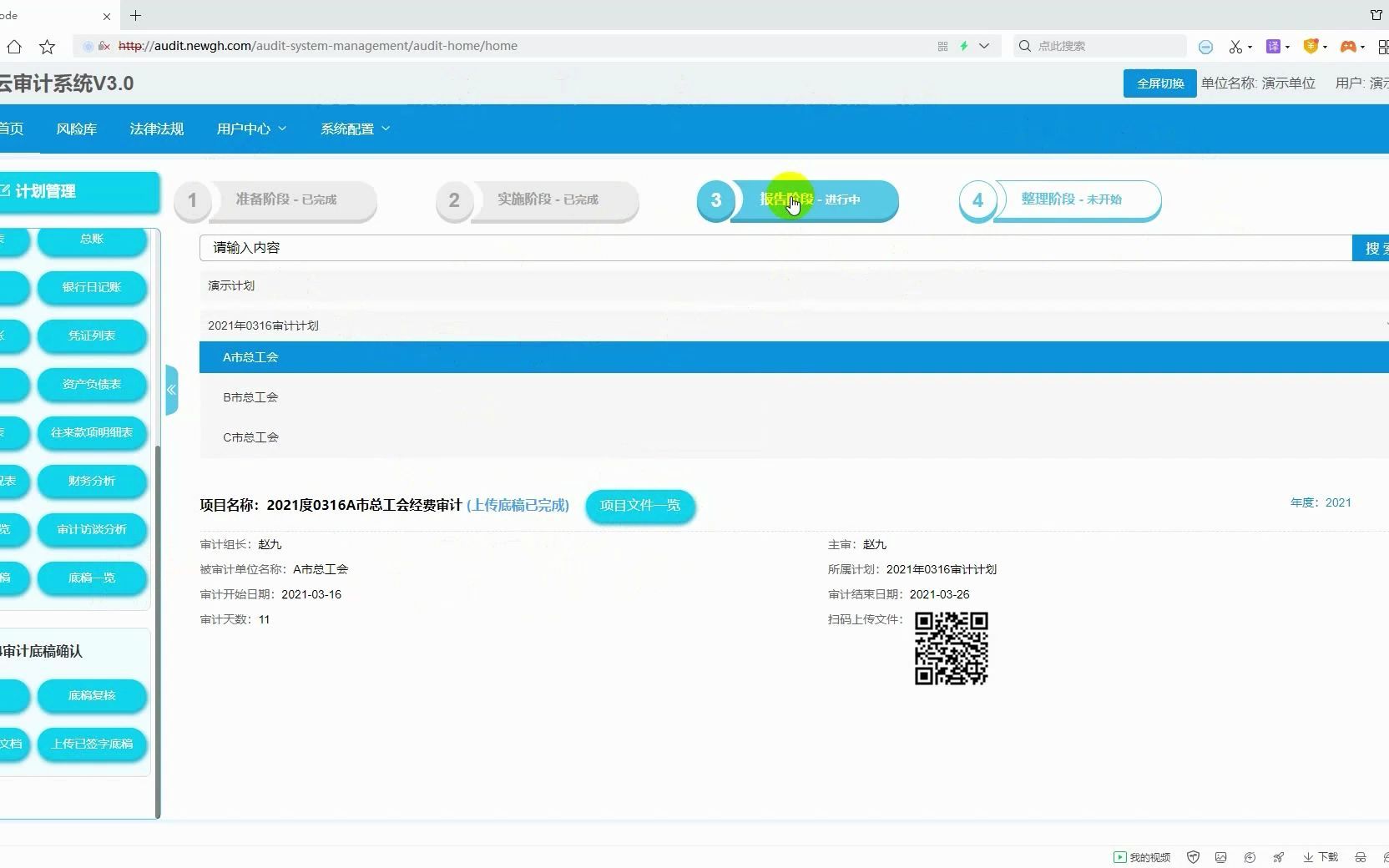Open the 资产负债表 sidebar button
The width and height of the screenshot is (1389, 868).
pos(92,384)
